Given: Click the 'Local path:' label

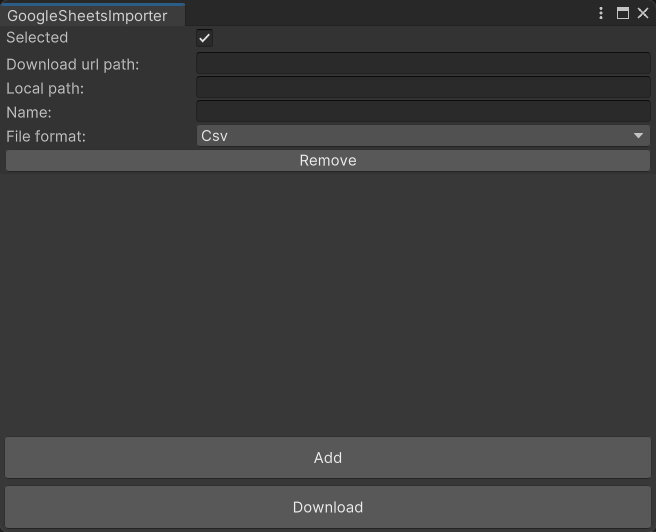Looking at the screenshot, I should [45, 89].
